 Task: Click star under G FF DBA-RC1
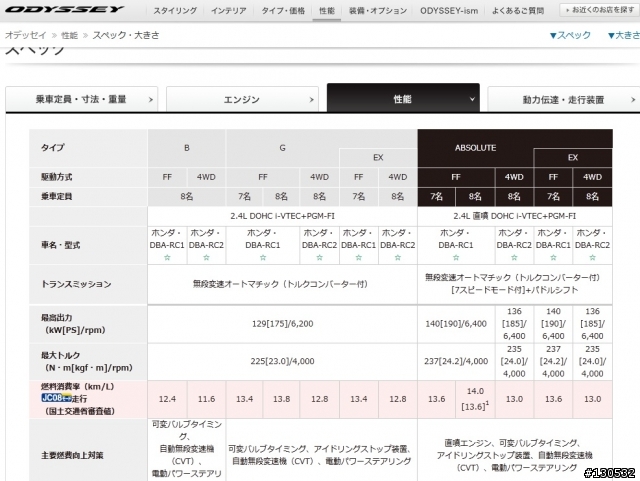263,258
